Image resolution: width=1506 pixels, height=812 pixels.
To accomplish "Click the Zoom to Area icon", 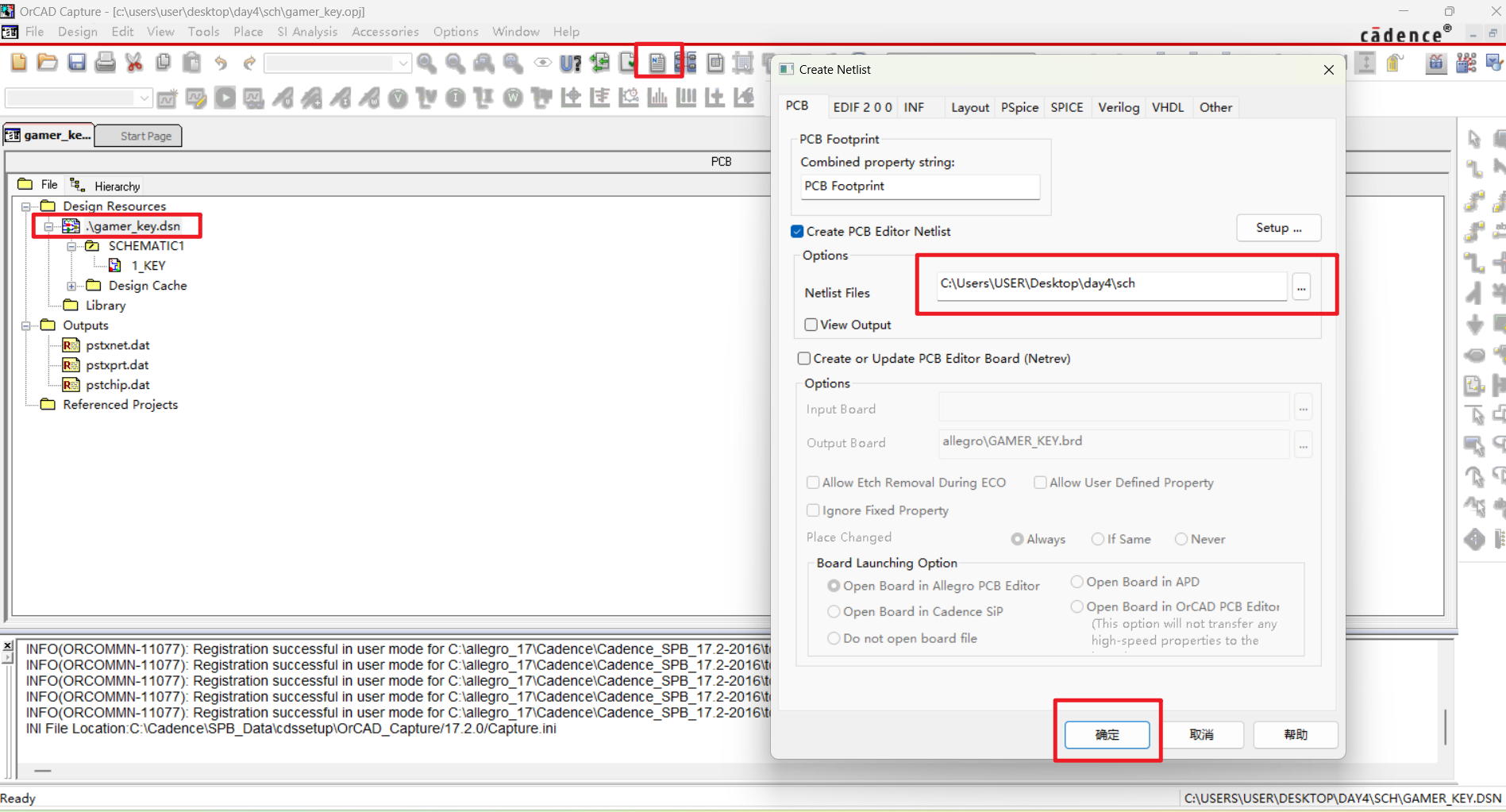I will 484,63.
